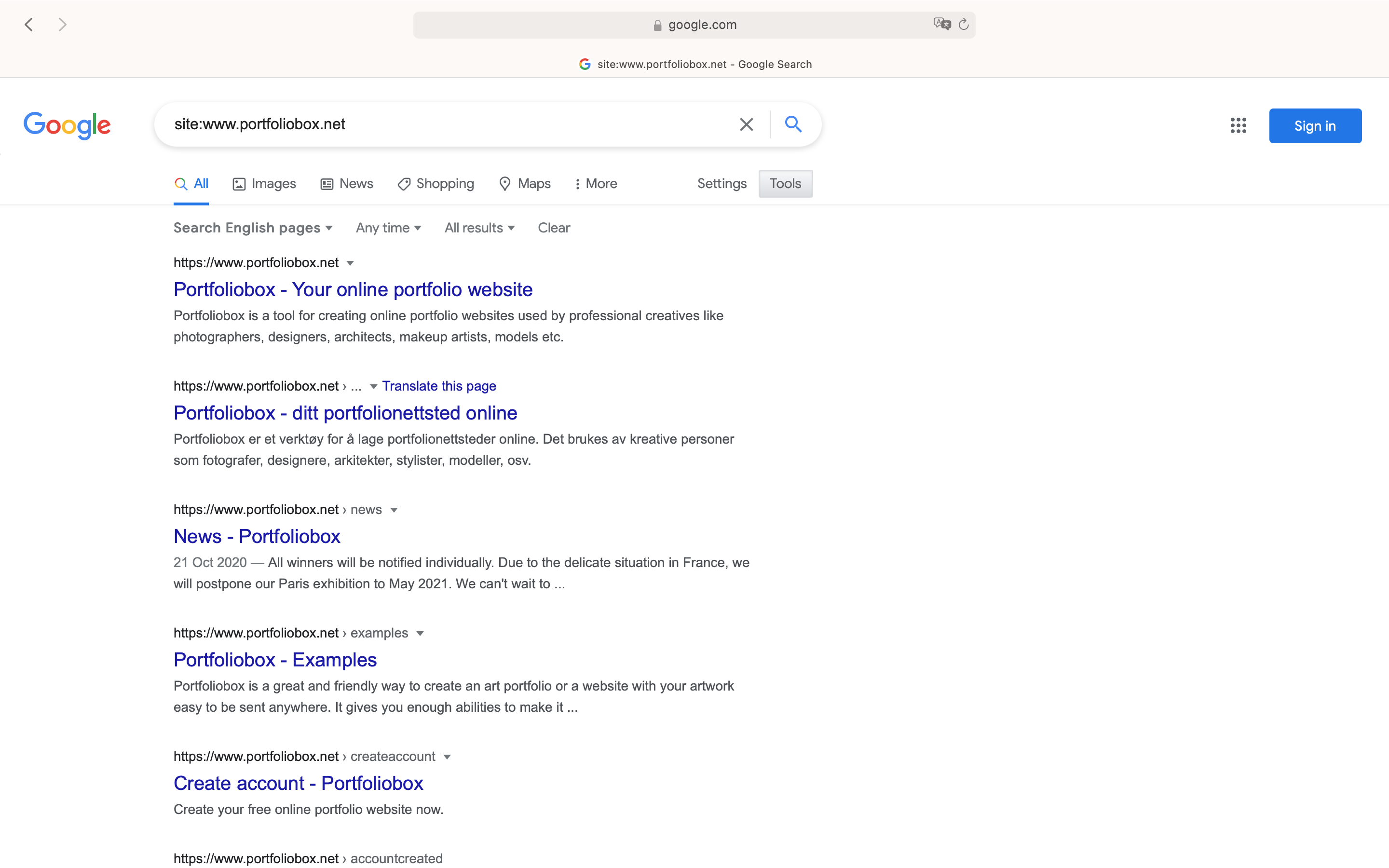Clear the search query with the X
Viewport: 1389px width, 868px height.
tap(746, 124)
